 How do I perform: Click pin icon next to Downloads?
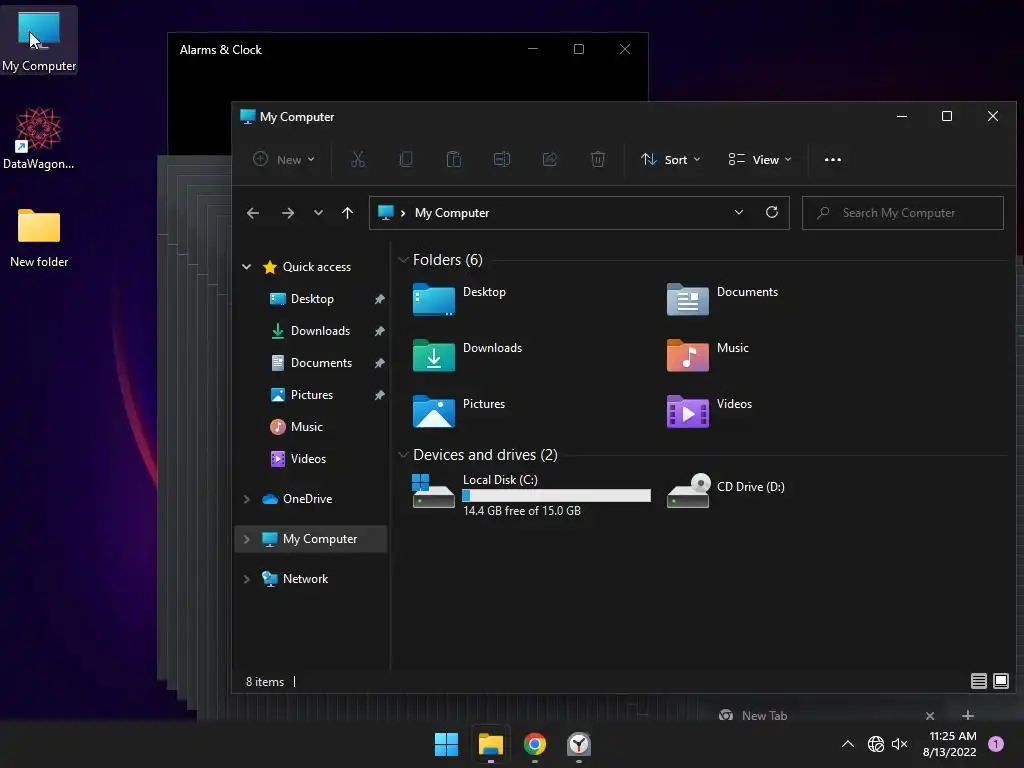pos(379,331)
